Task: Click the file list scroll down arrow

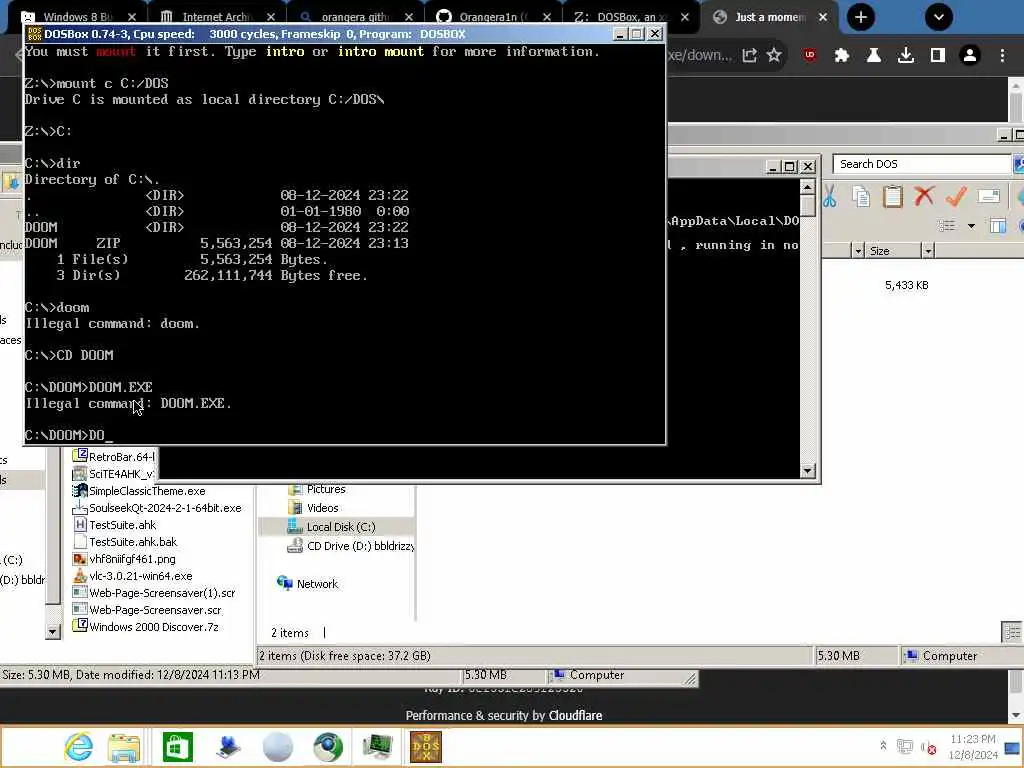Action: pyautogui.click(x=53, y=631)
